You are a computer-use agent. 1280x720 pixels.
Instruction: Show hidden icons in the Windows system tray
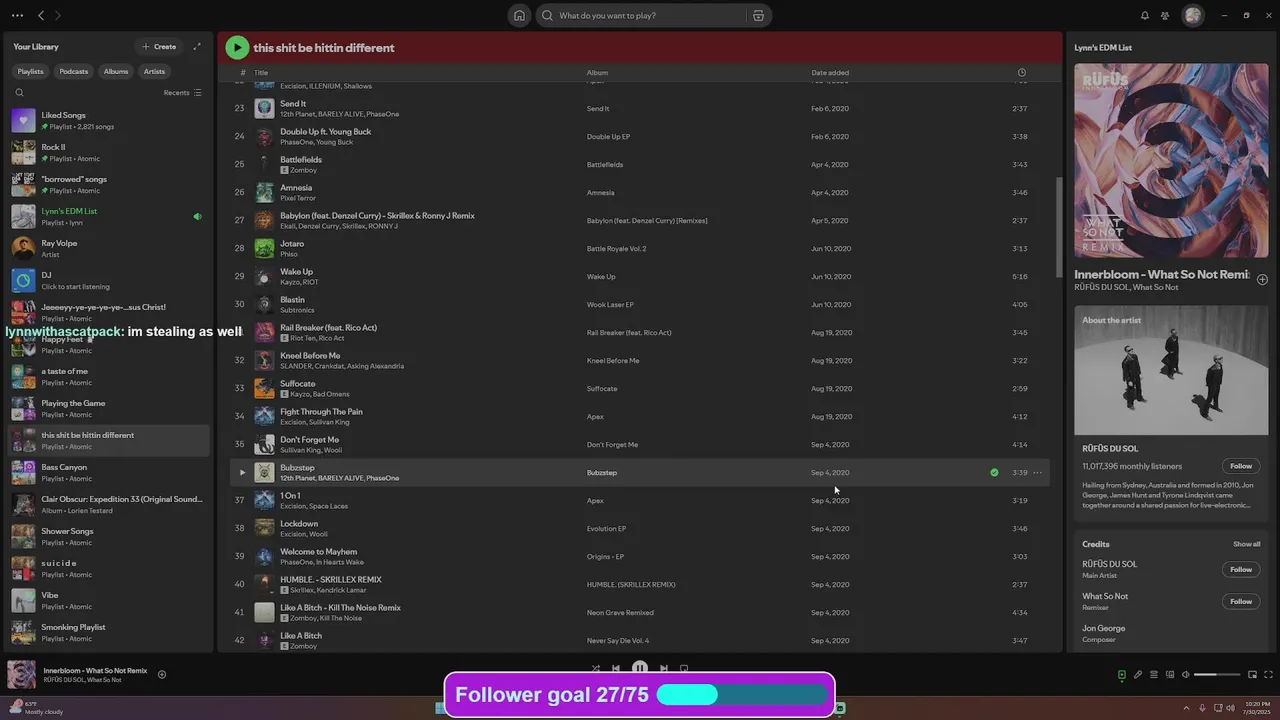pos(1186,708)
